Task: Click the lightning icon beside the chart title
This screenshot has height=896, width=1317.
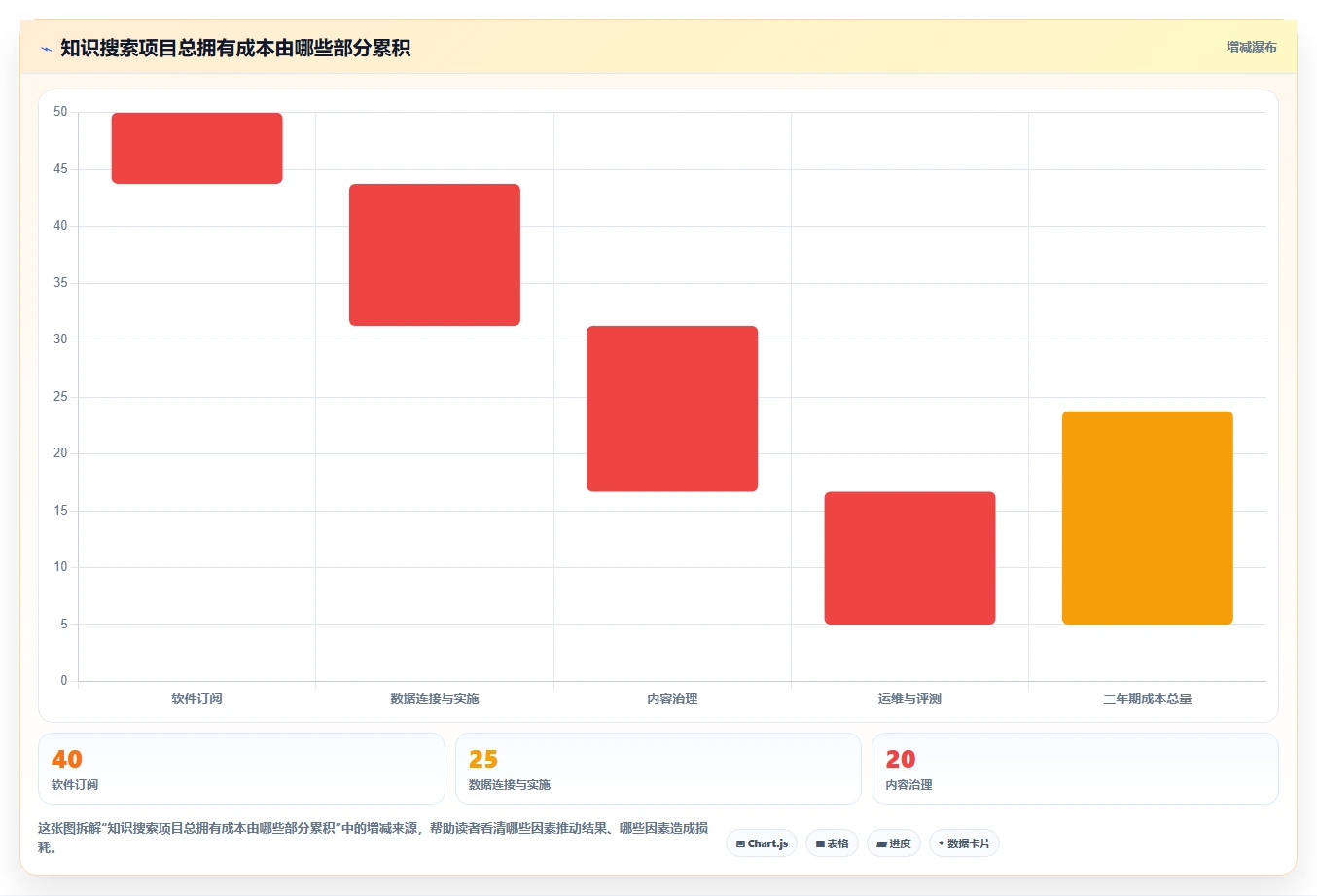Action: [x=46, y=49]
